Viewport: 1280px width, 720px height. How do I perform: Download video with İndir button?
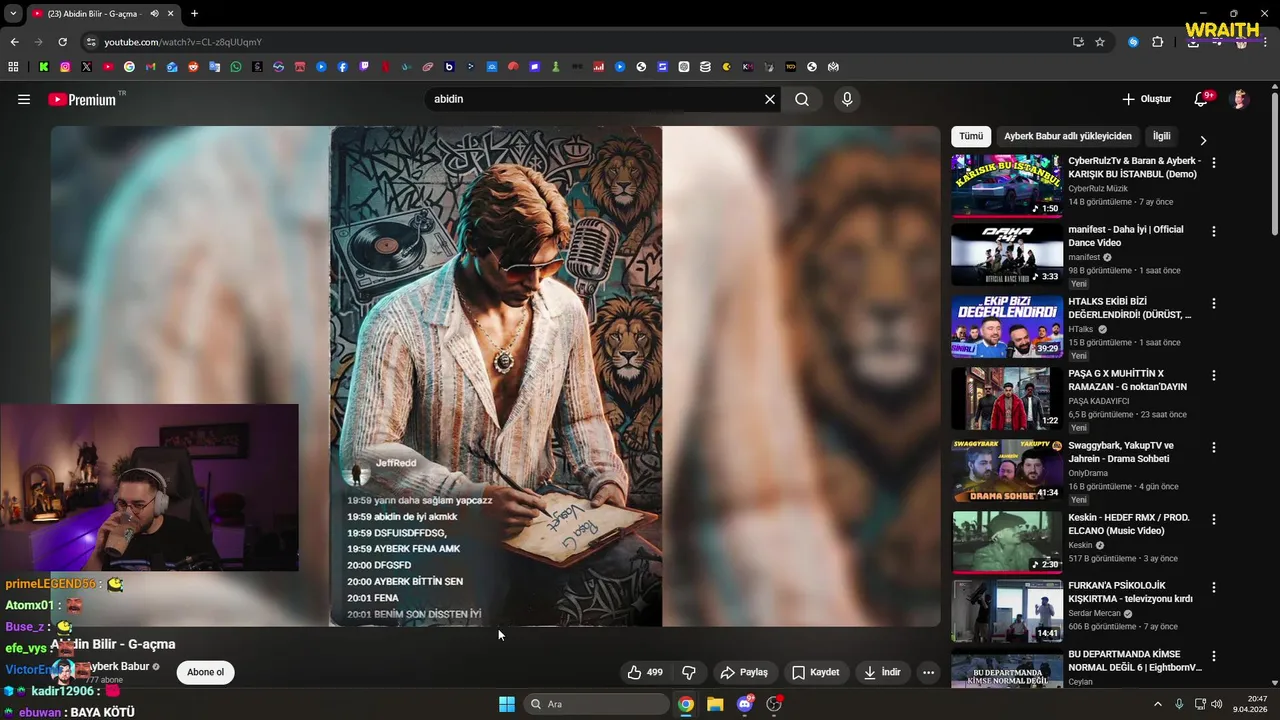click(x=881, y=672)
